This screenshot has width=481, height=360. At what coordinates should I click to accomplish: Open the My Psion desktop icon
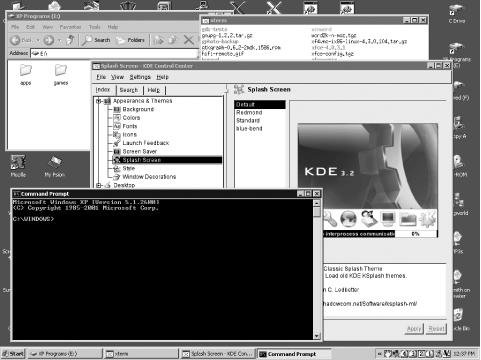(x=55, y=166)
